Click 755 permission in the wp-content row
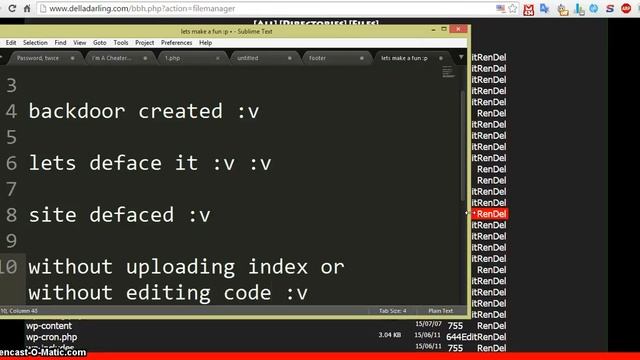640x360 pixels. pos(455,326)
